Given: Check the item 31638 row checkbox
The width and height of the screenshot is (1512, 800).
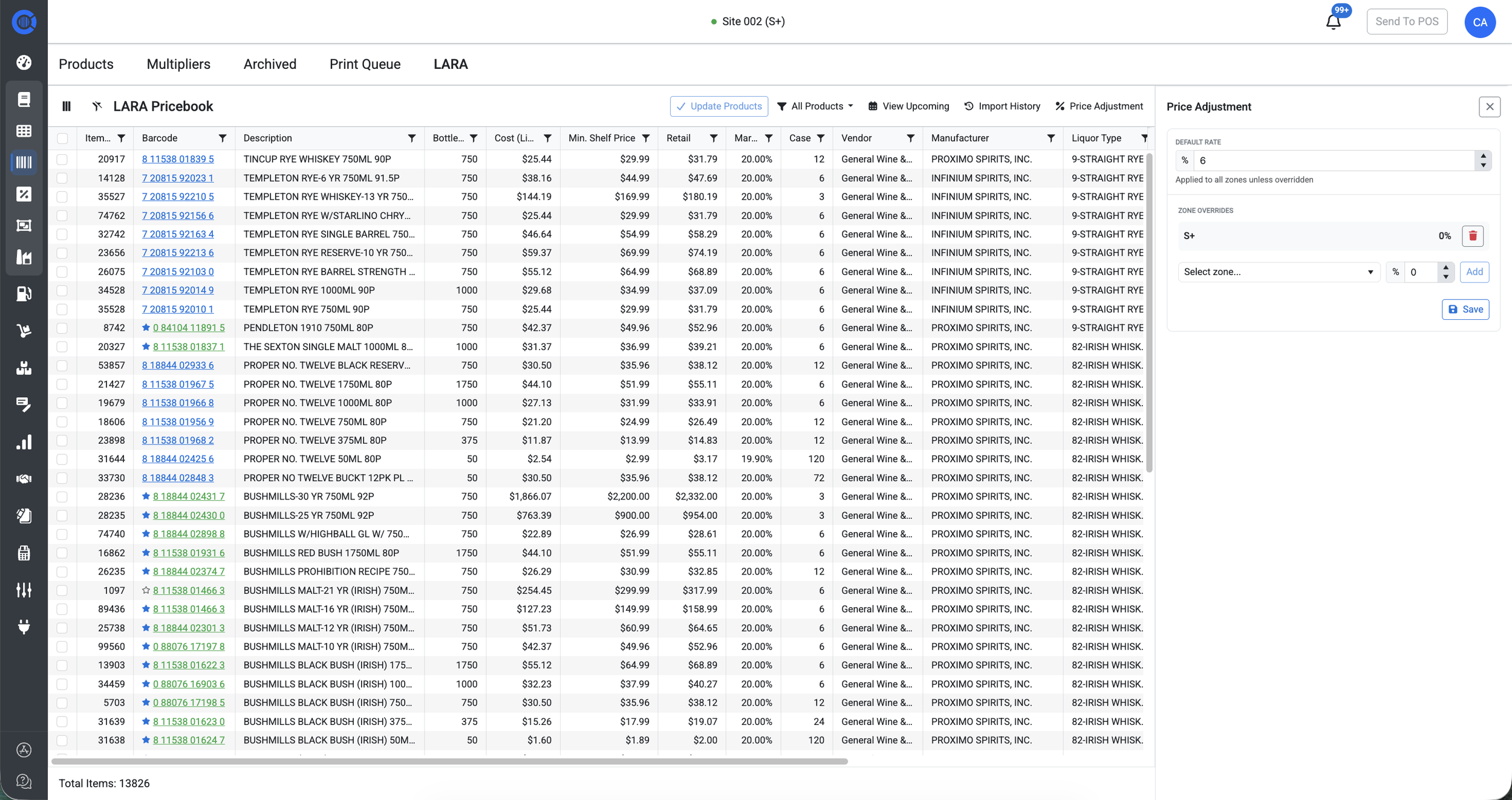Looking at the screenshot, I should click(x=62, y=741).
